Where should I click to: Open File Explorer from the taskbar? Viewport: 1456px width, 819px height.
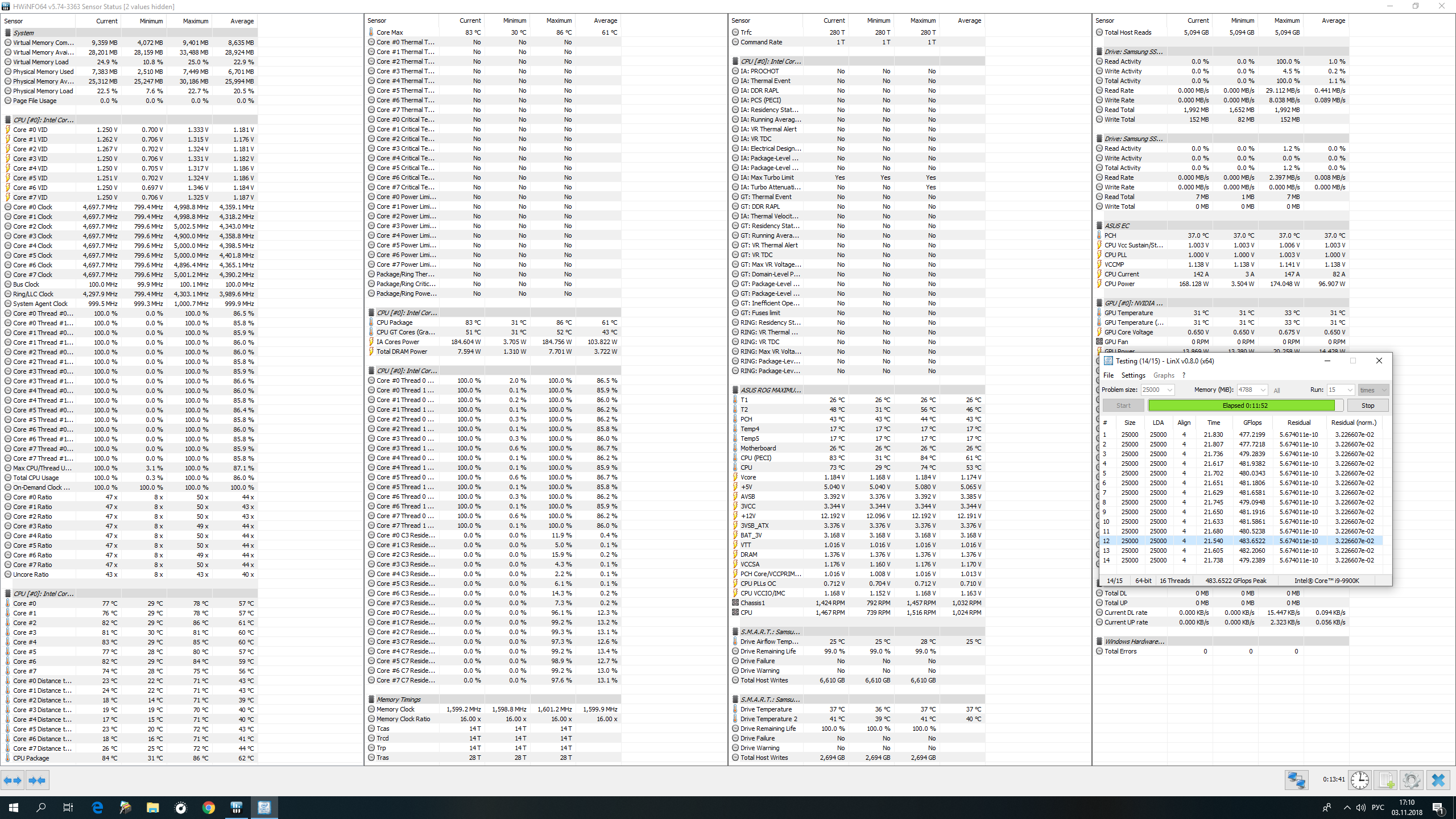[152, 808]
